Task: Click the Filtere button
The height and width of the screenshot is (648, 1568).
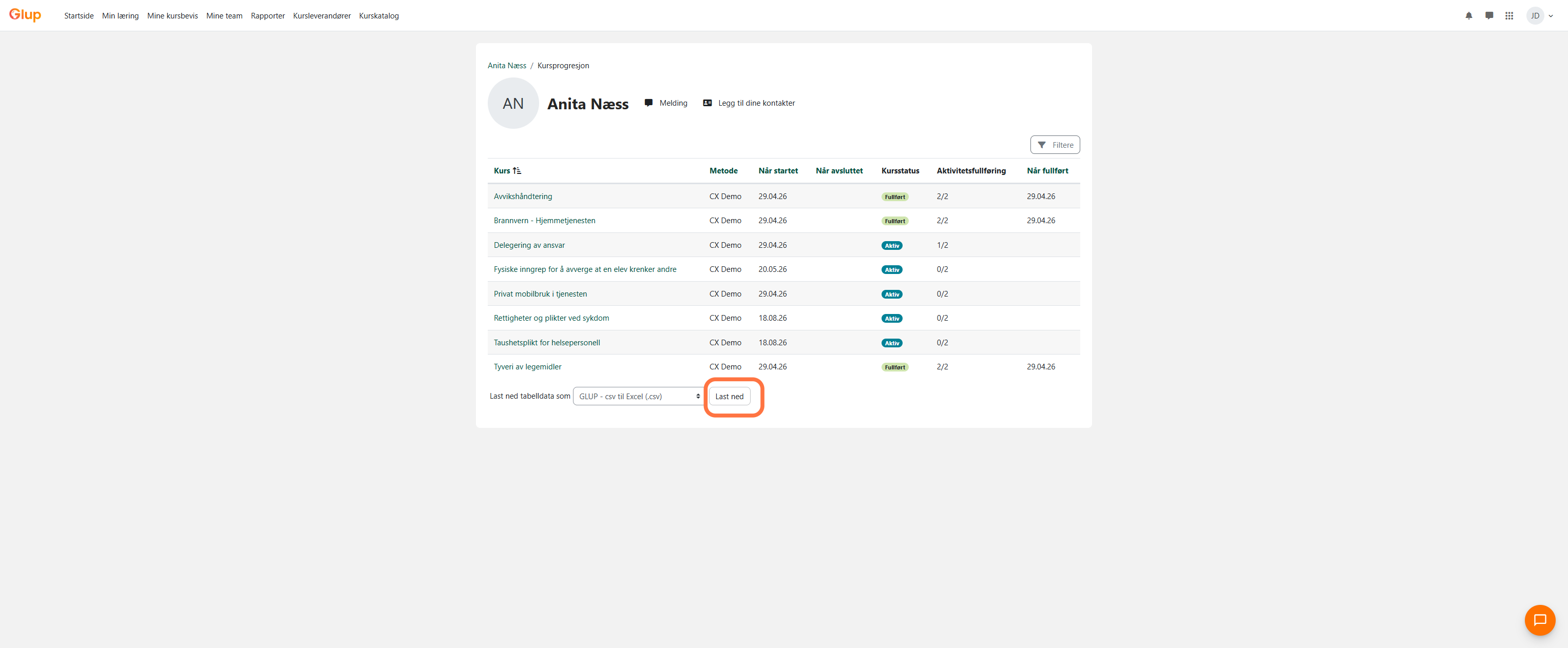Action: pos(1055,145)
